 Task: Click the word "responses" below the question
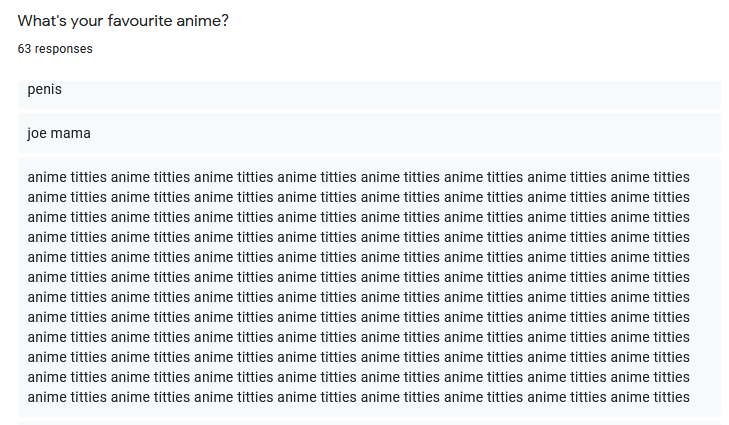coord(64,49)
